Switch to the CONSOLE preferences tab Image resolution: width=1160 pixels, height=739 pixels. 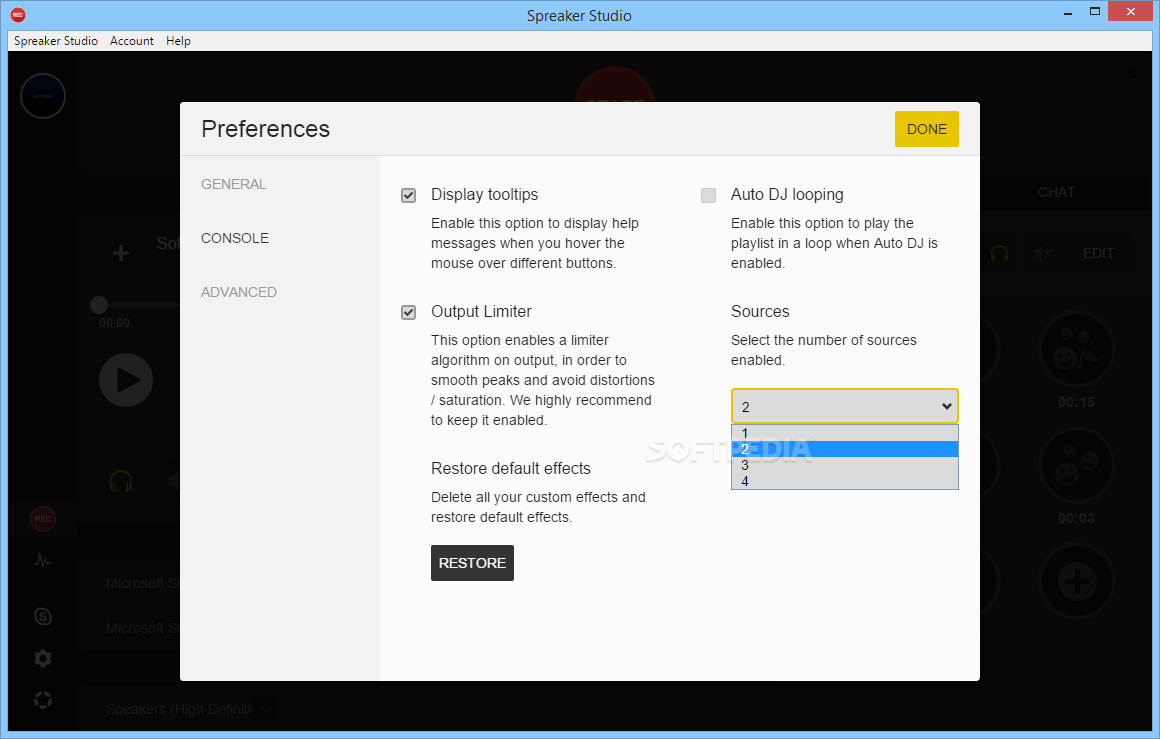235,238
